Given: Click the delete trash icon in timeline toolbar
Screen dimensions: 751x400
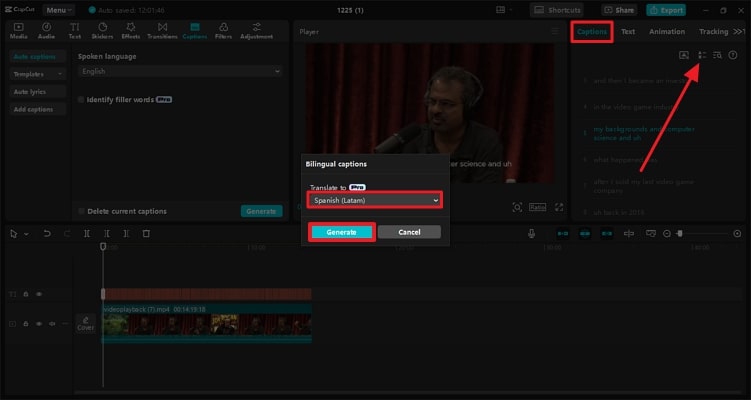Looking at the screenshot, I should (146, 233).
